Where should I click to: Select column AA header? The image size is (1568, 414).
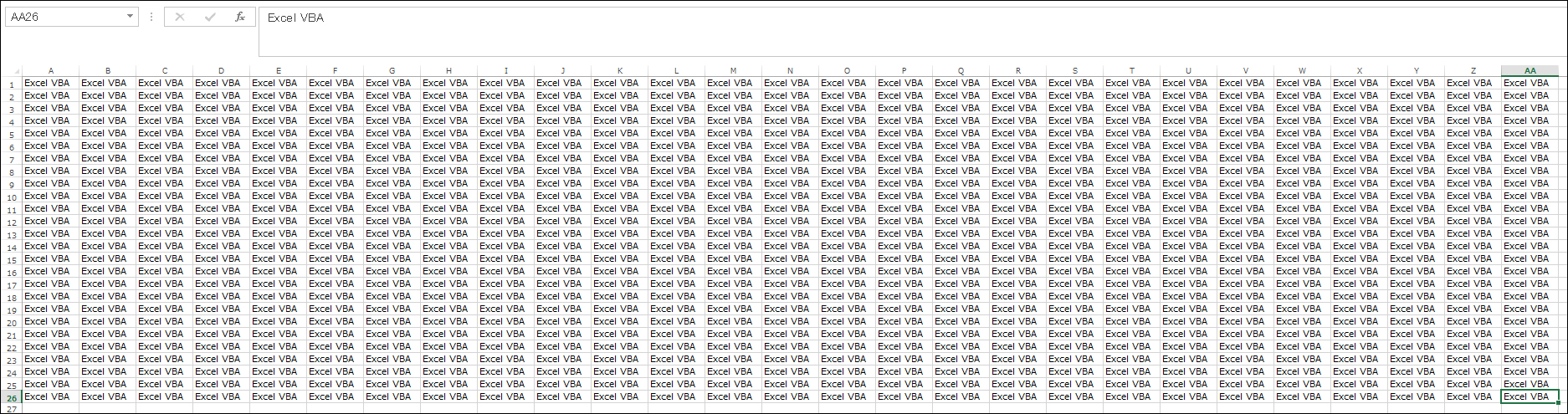point(1530,71)
